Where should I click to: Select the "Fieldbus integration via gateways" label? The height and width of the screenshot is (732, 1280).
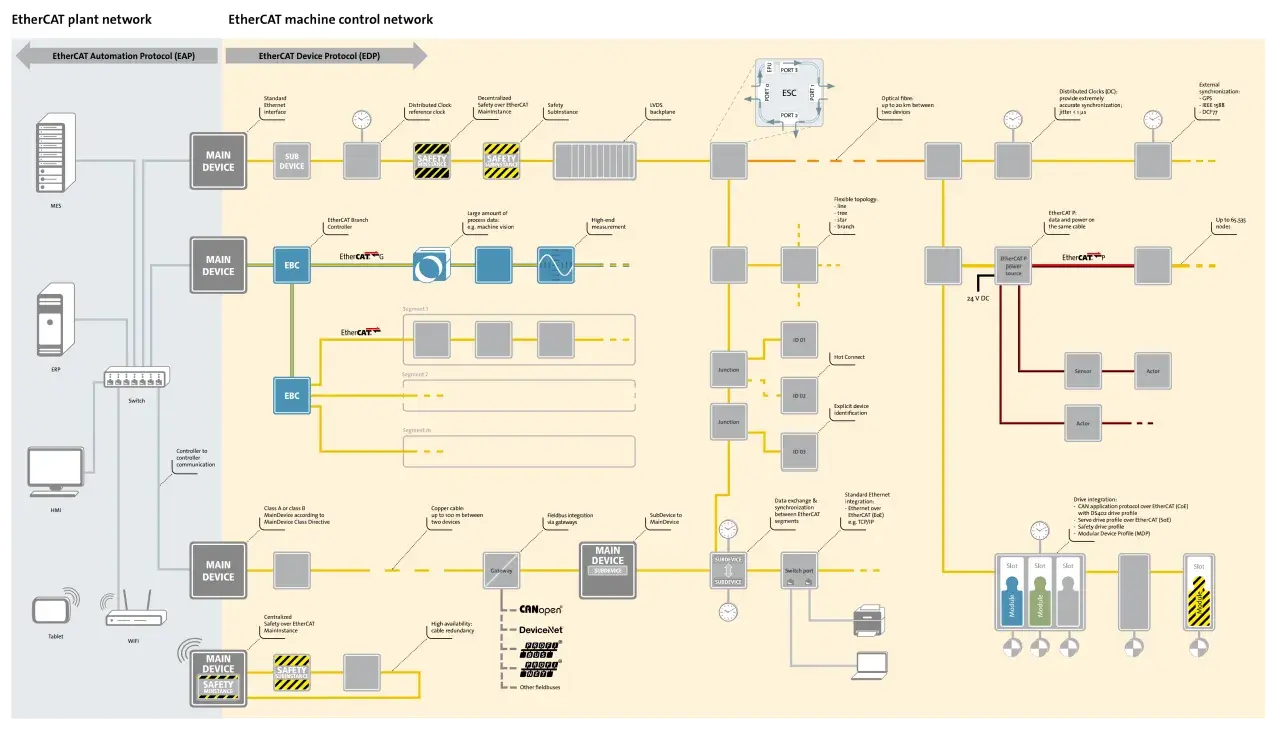tap(568, 519)
